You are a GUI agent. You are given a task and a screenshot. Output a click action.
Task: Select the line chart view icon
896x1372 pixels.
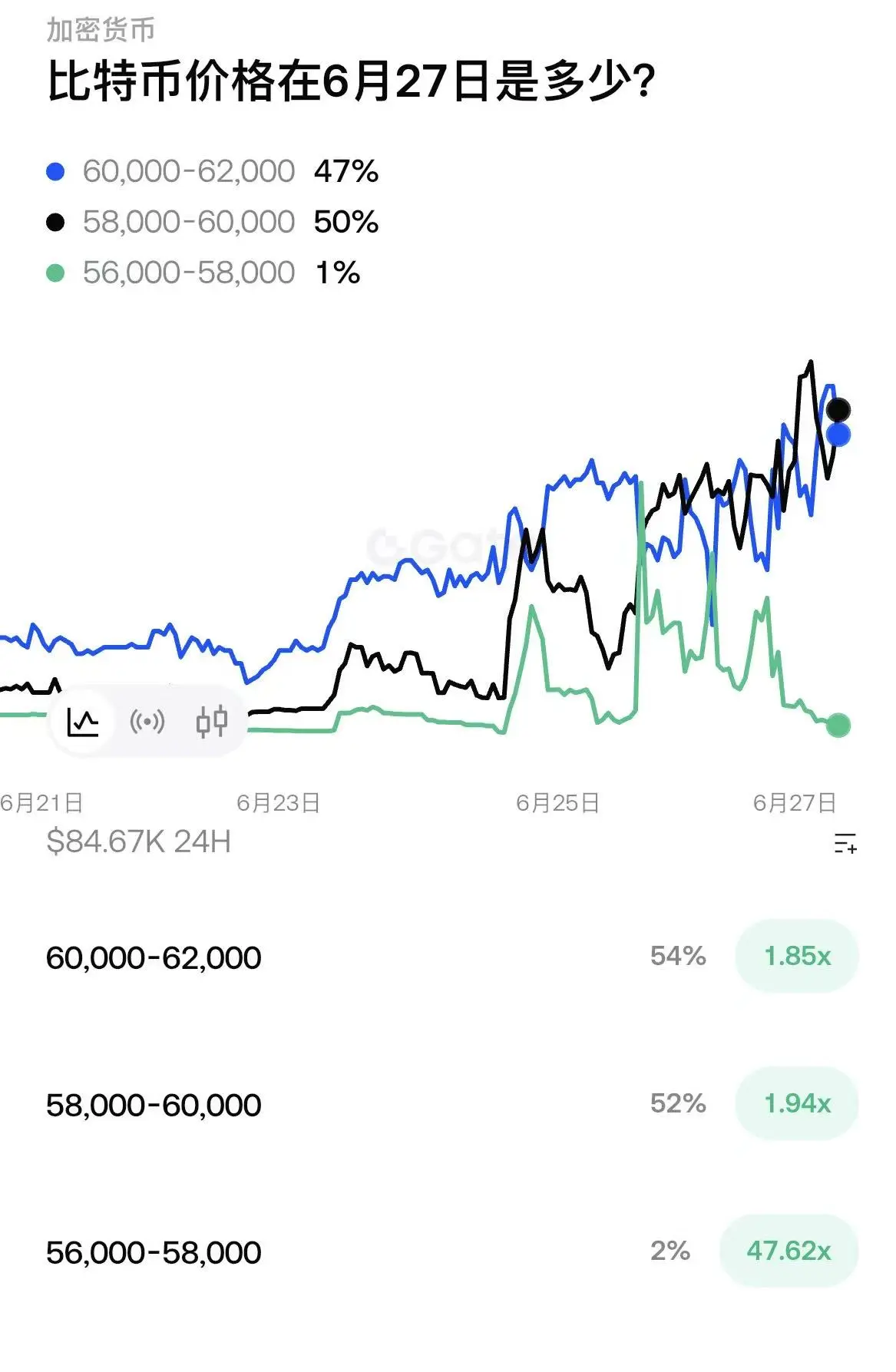tap(83, 722)
